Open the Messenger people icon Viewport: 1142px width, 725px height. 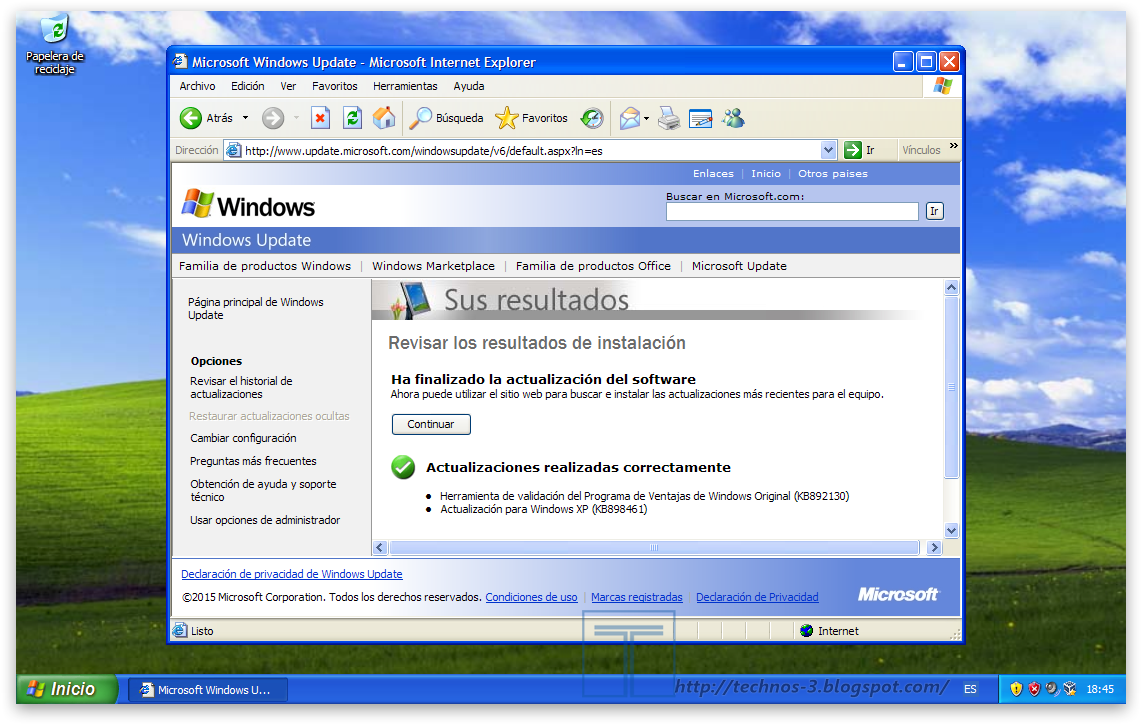tap(733, 118)
